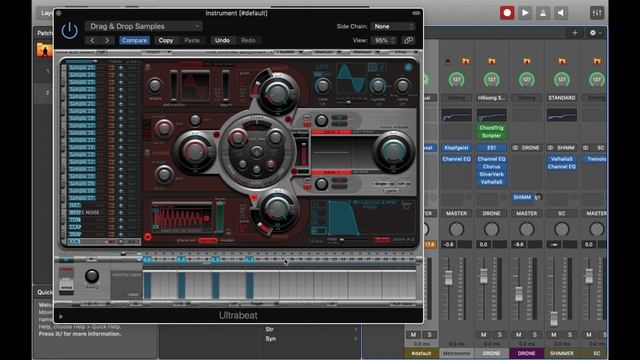
Task: Click the plus button above the mixer
Action: pos(575,33)
